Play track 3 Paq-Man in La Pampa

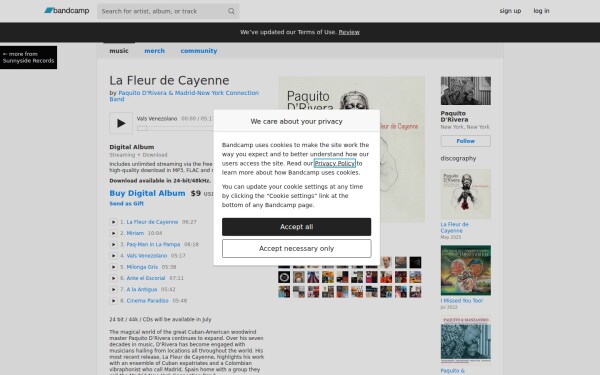coord(113,244)
